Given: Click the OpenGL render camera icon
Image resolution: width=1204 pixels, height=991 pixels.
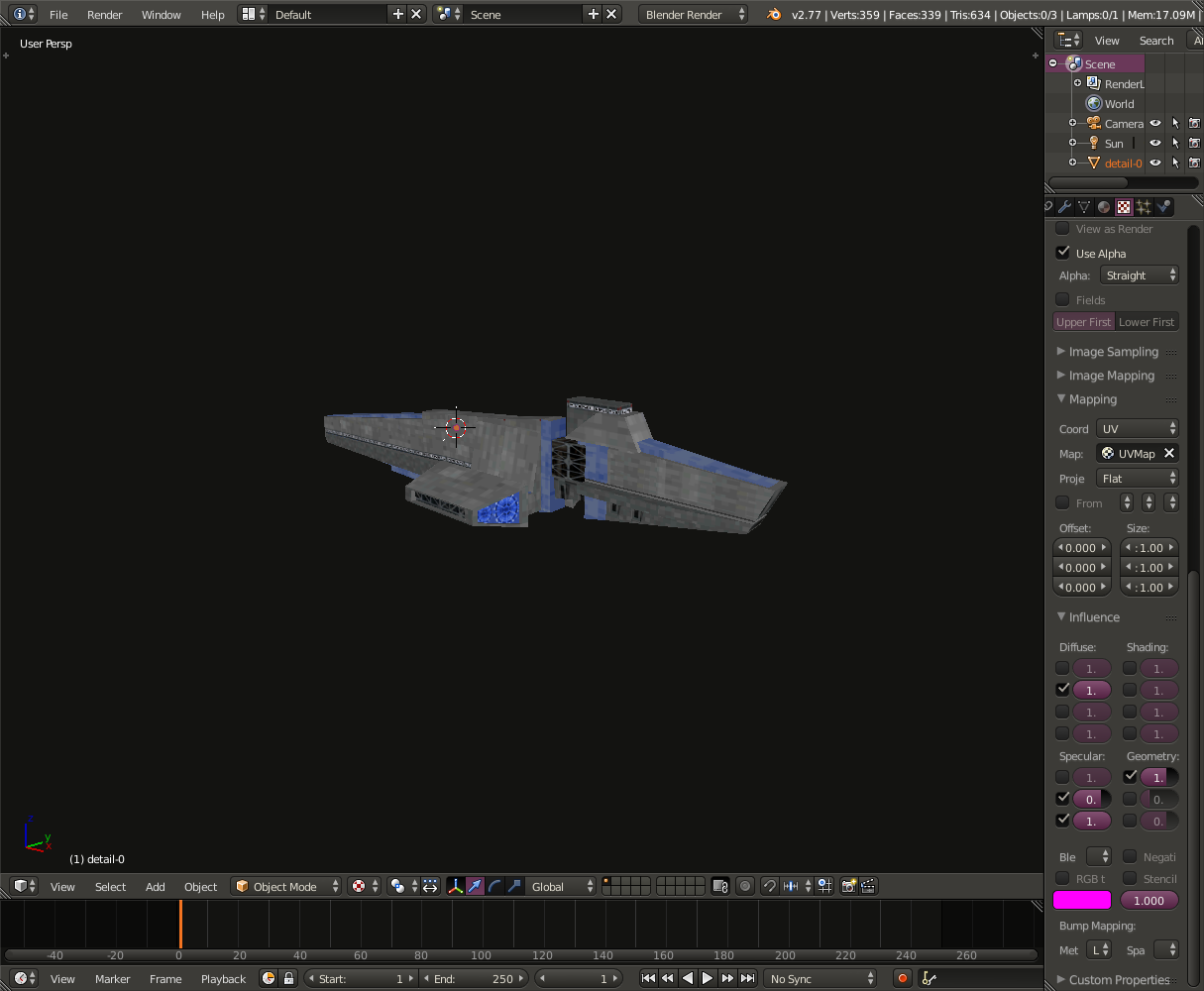Looking at the screenshot, I should [848, 886].
